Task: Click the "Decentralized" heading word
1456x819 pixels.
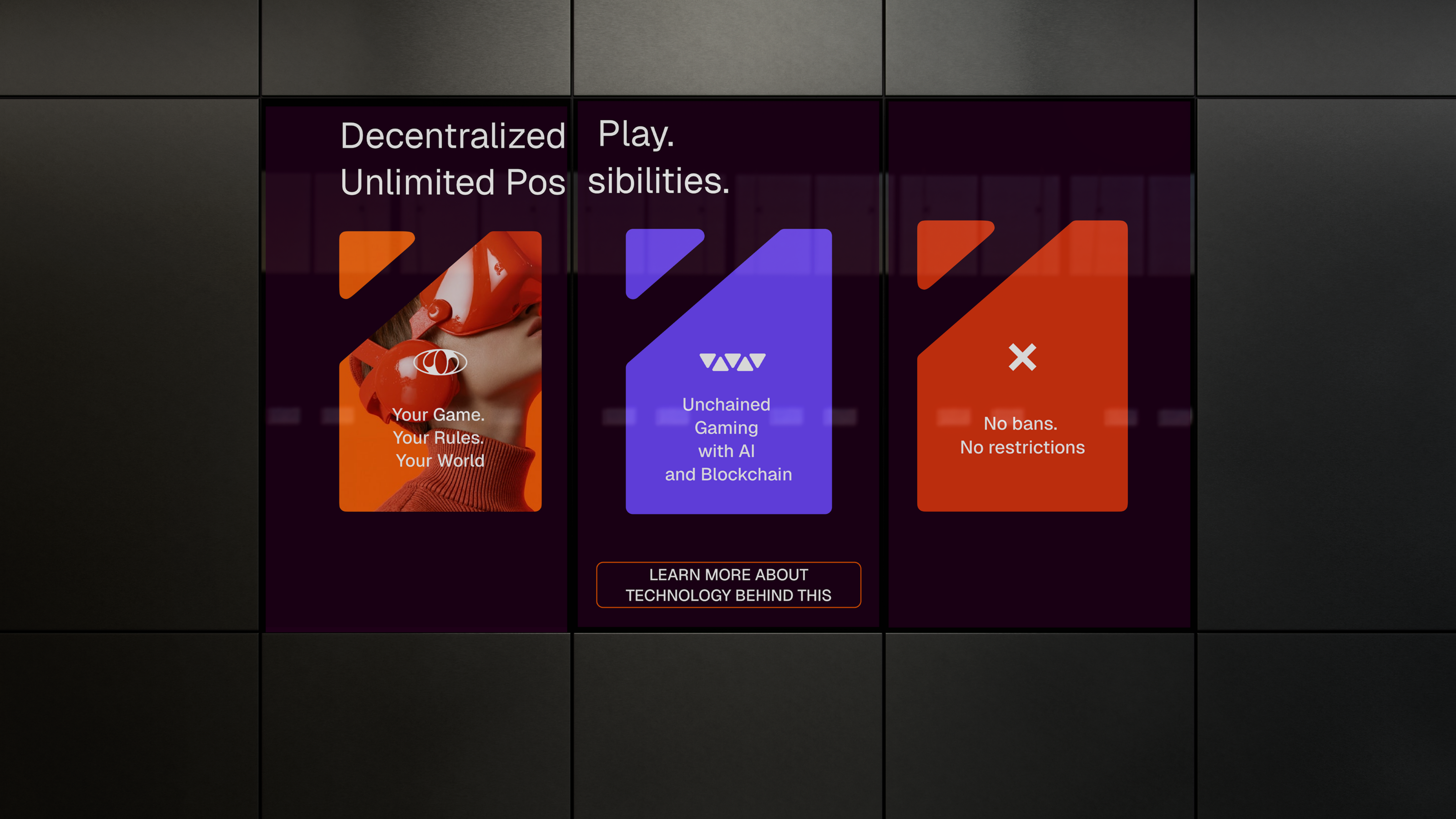Action: (453, 136)
